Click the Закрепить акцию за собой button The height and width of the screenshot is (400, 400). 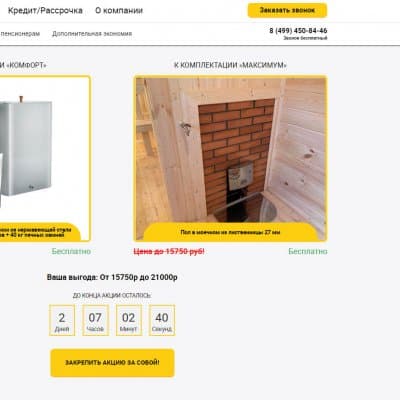[112, 363]
